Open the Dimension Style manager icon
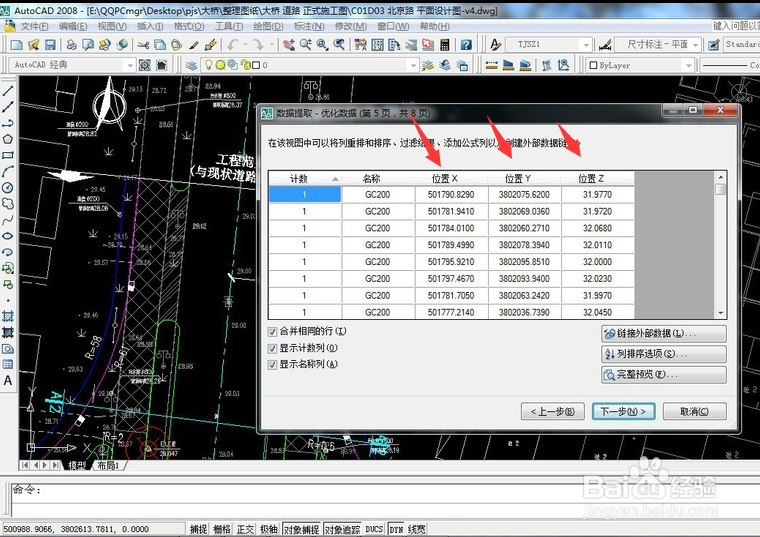Viewport: 760px width, 537px height. pos(604,45)
